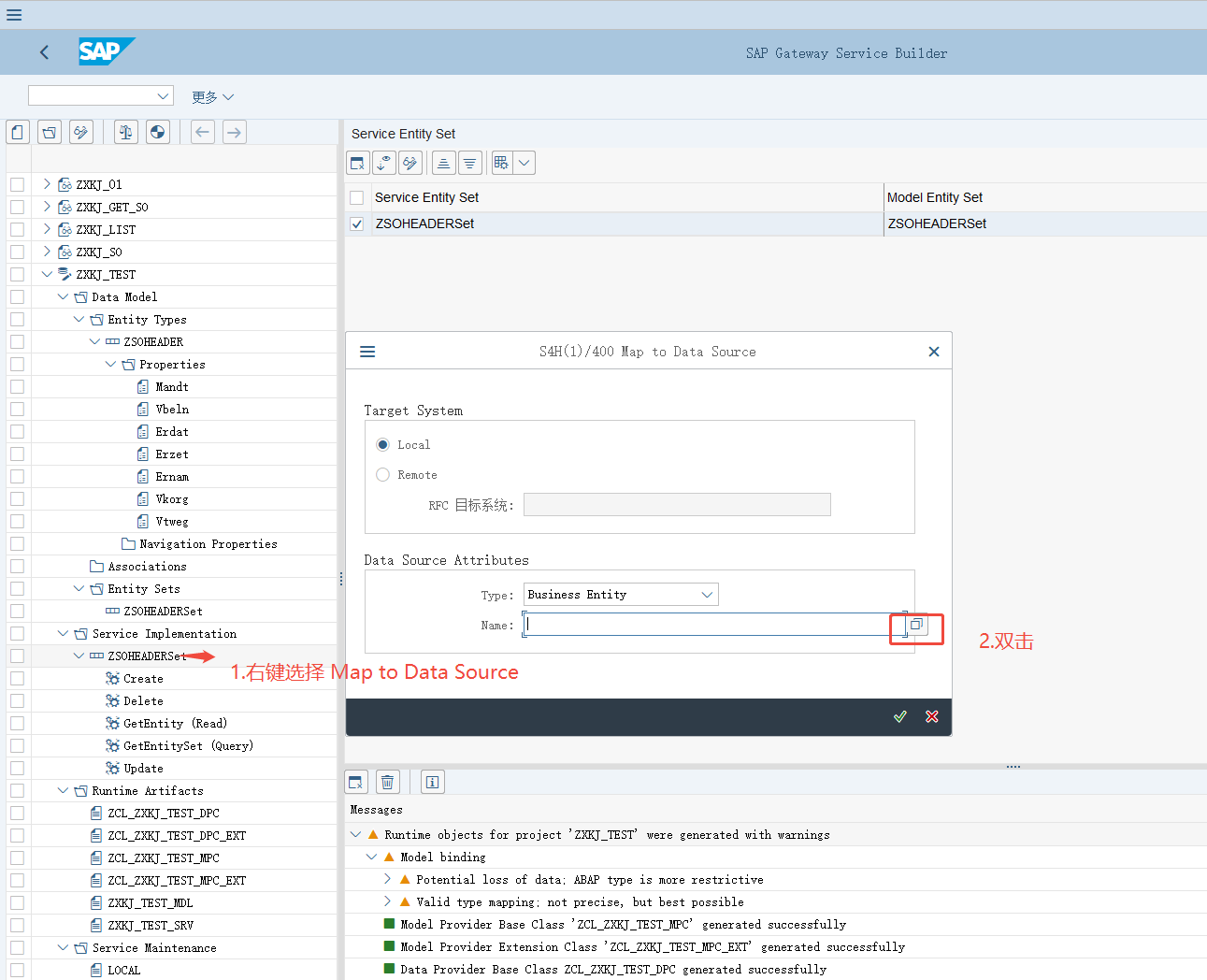1207x980 pixels.
Task: Collapse the Service Implementation node
Action: click(x=63, y=633)
